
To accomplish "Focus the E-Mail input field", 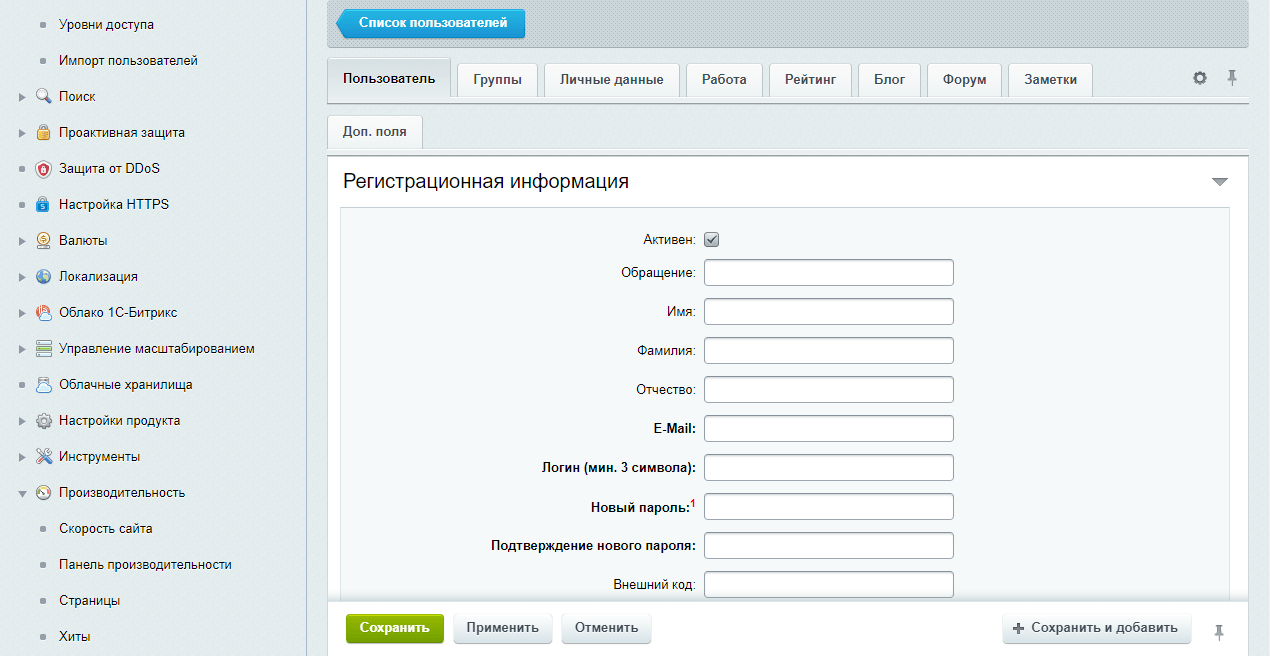I will [829, 429].
